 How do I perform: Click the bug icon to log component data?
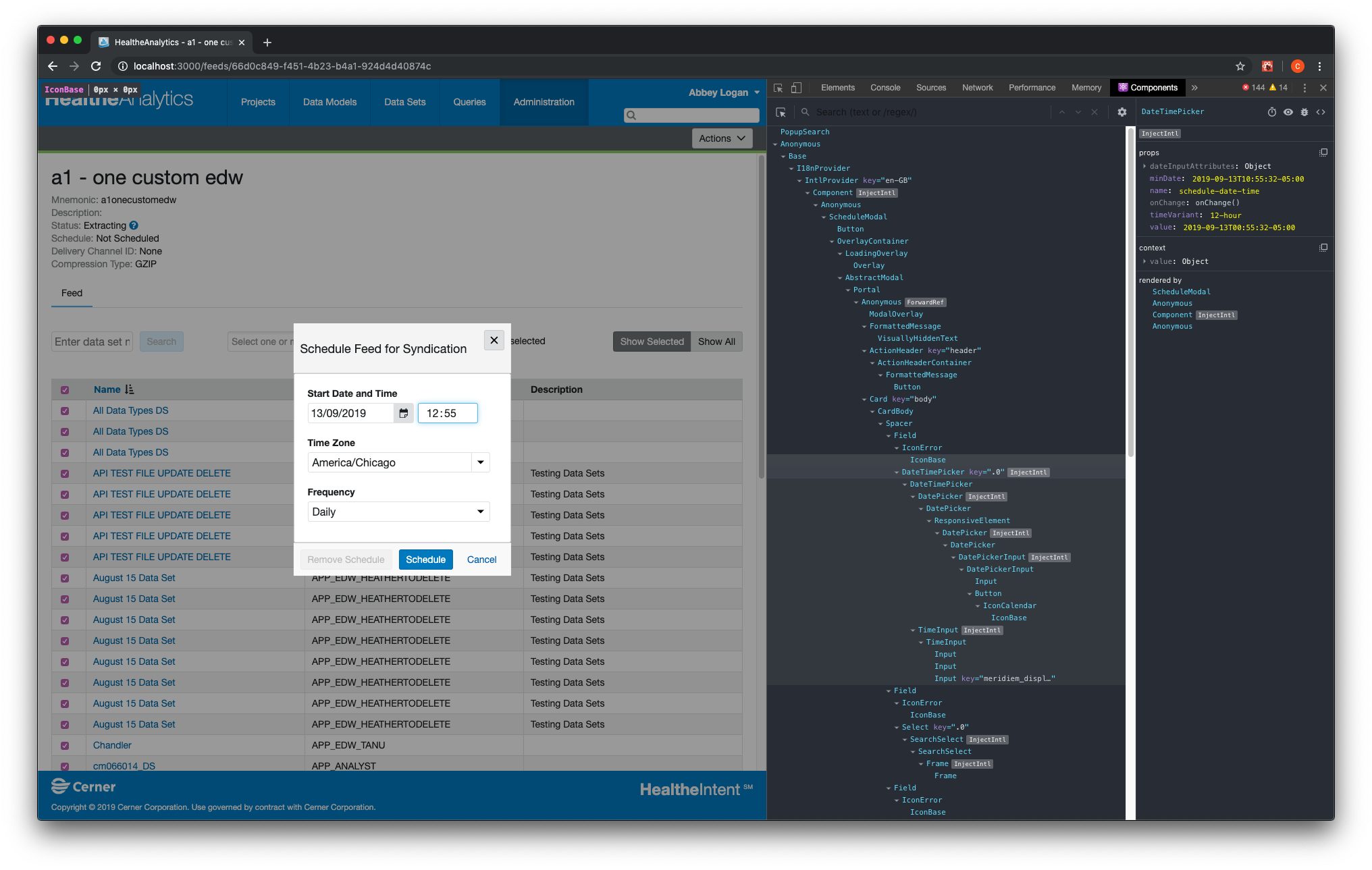[1304, 112]
